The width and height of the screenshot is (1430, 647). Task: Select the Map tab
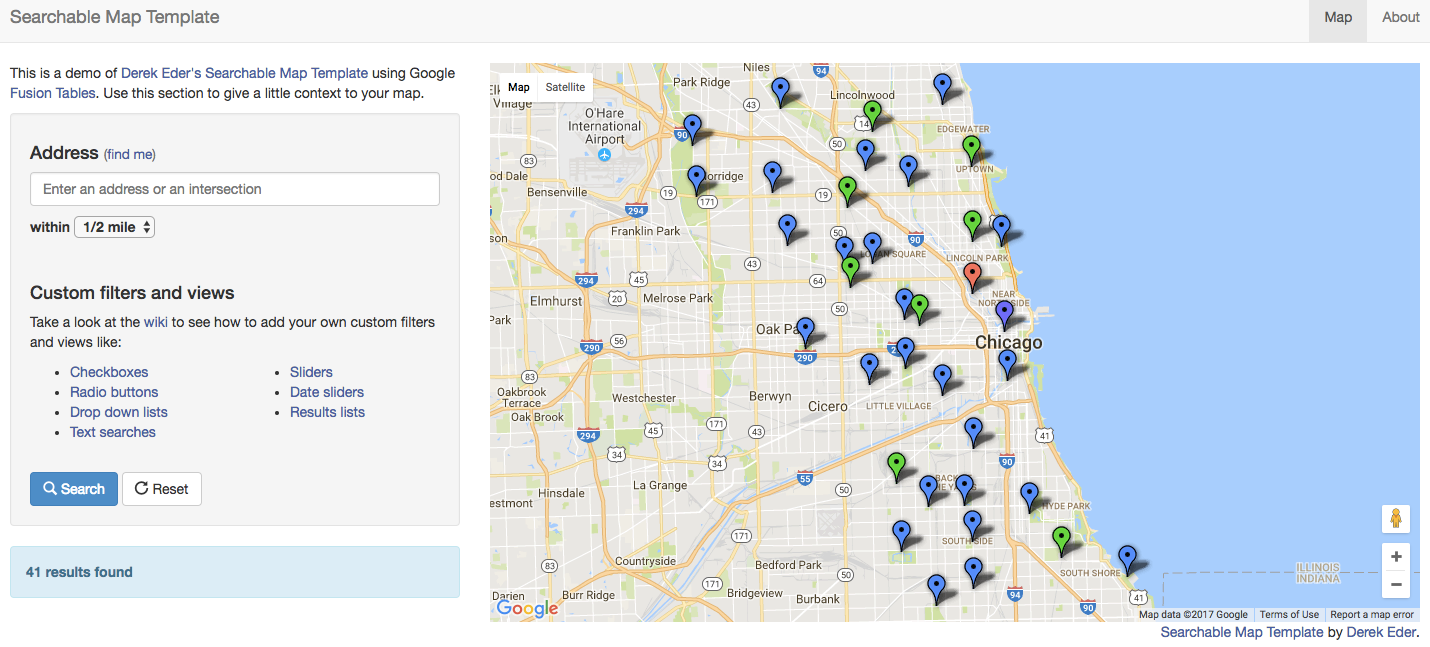(1337, 17)
